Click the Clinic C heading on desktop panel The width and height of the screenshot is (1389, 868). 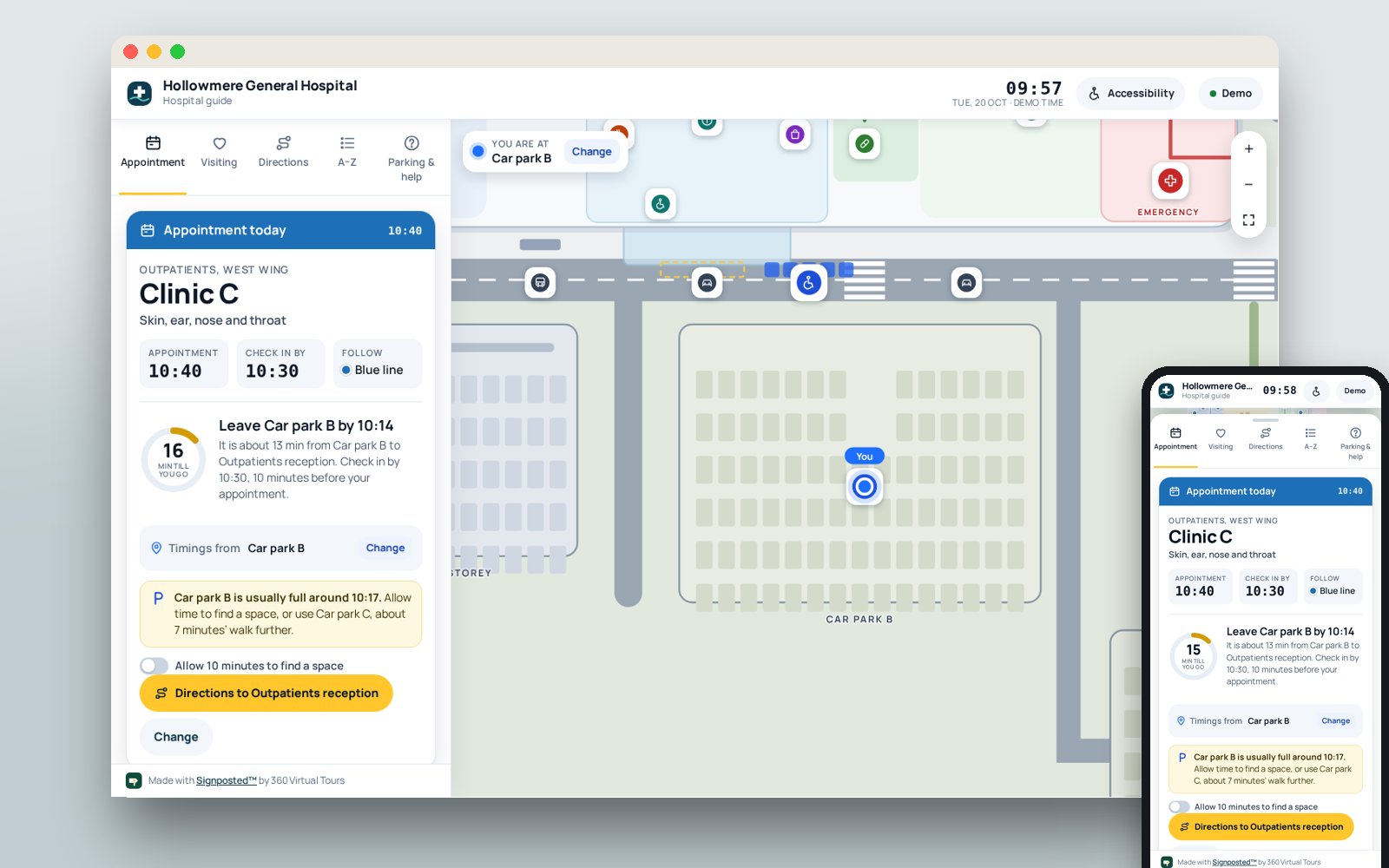click(189, 294)
